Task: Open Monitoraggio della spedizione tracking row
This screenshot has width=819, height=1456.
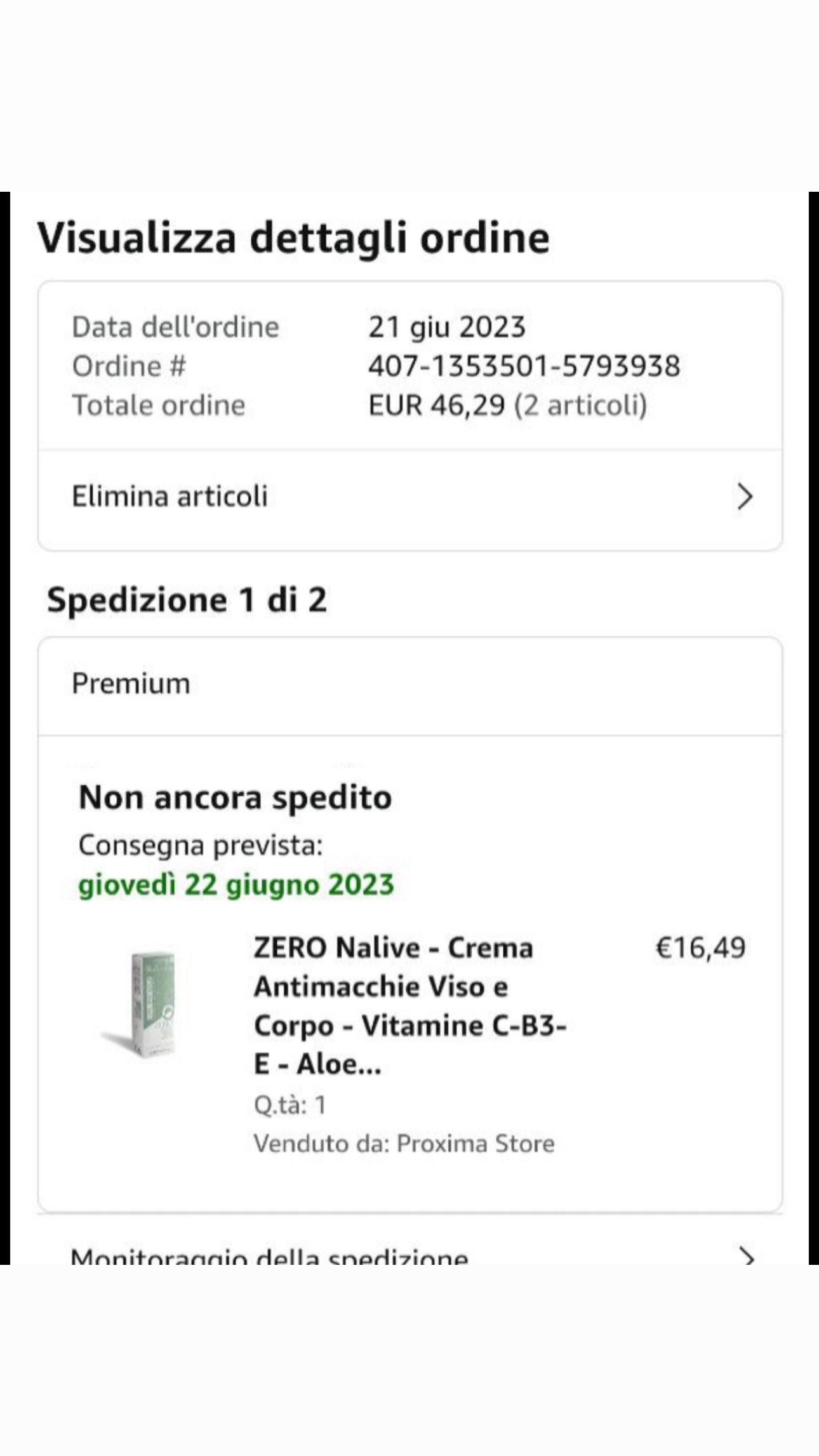Action: [x=269, y=1257]
